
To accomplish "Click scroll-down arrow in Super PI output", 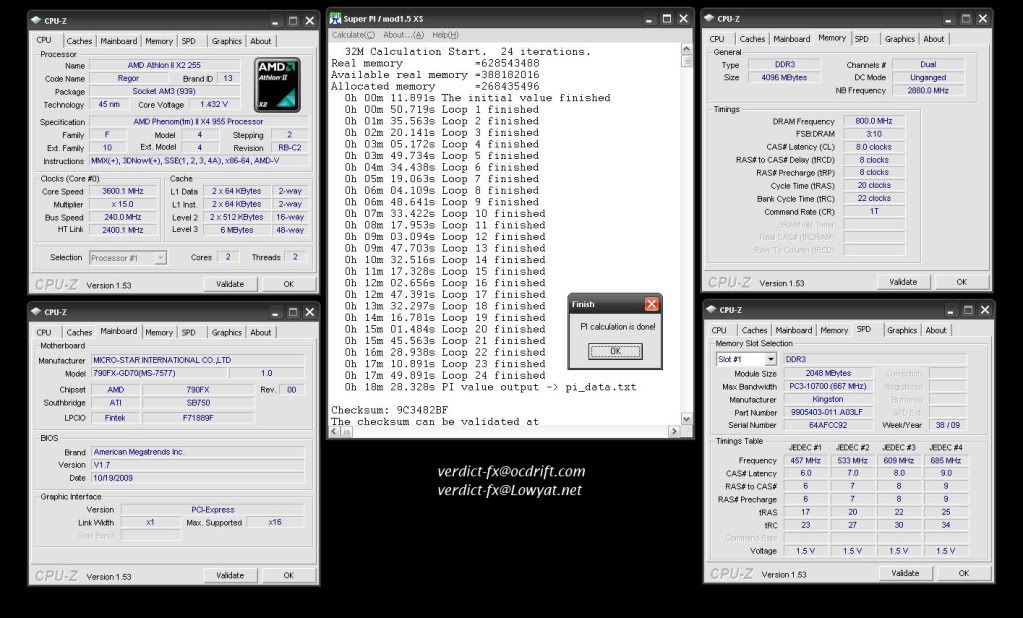I will point(686,419).
